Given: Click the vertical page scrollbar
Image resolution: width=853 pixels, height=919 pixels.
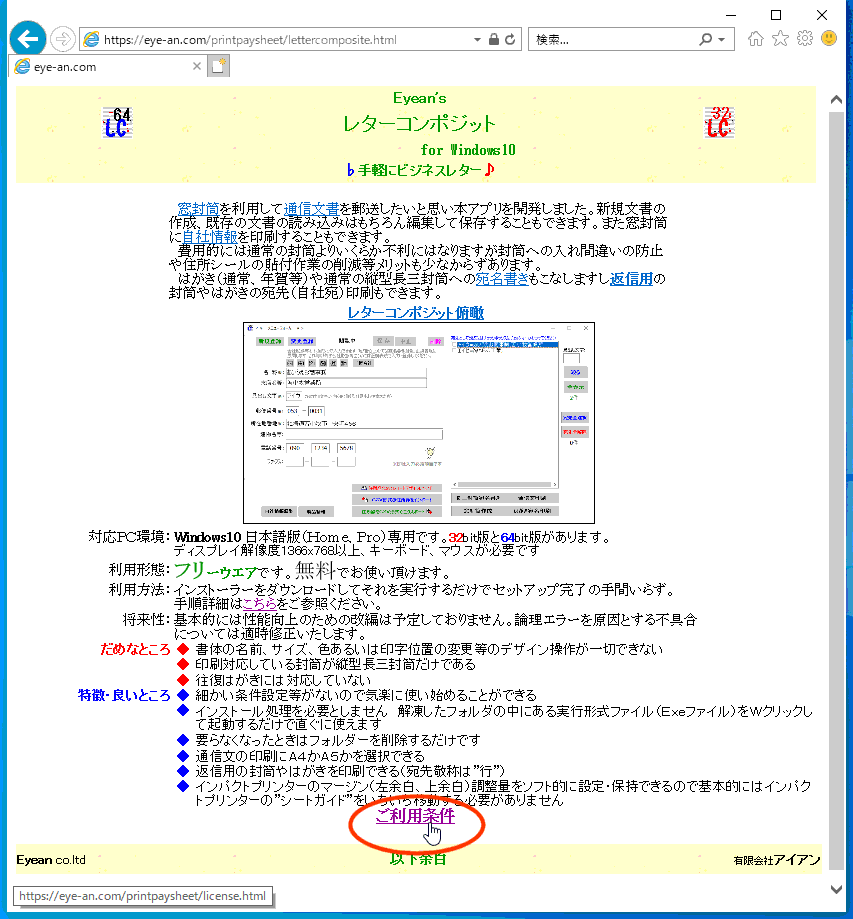Looking at the screenshot, I should click(x=837, y=480).
